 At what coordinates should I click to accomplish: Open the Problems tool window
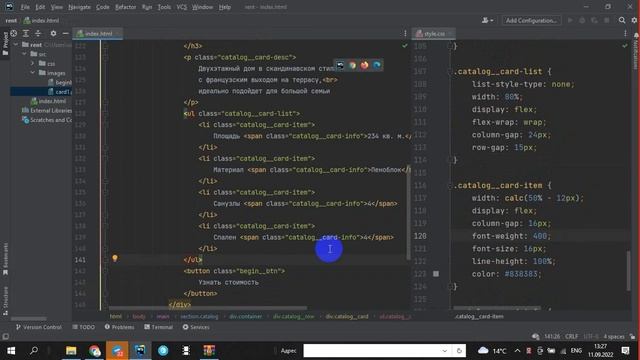119,327
